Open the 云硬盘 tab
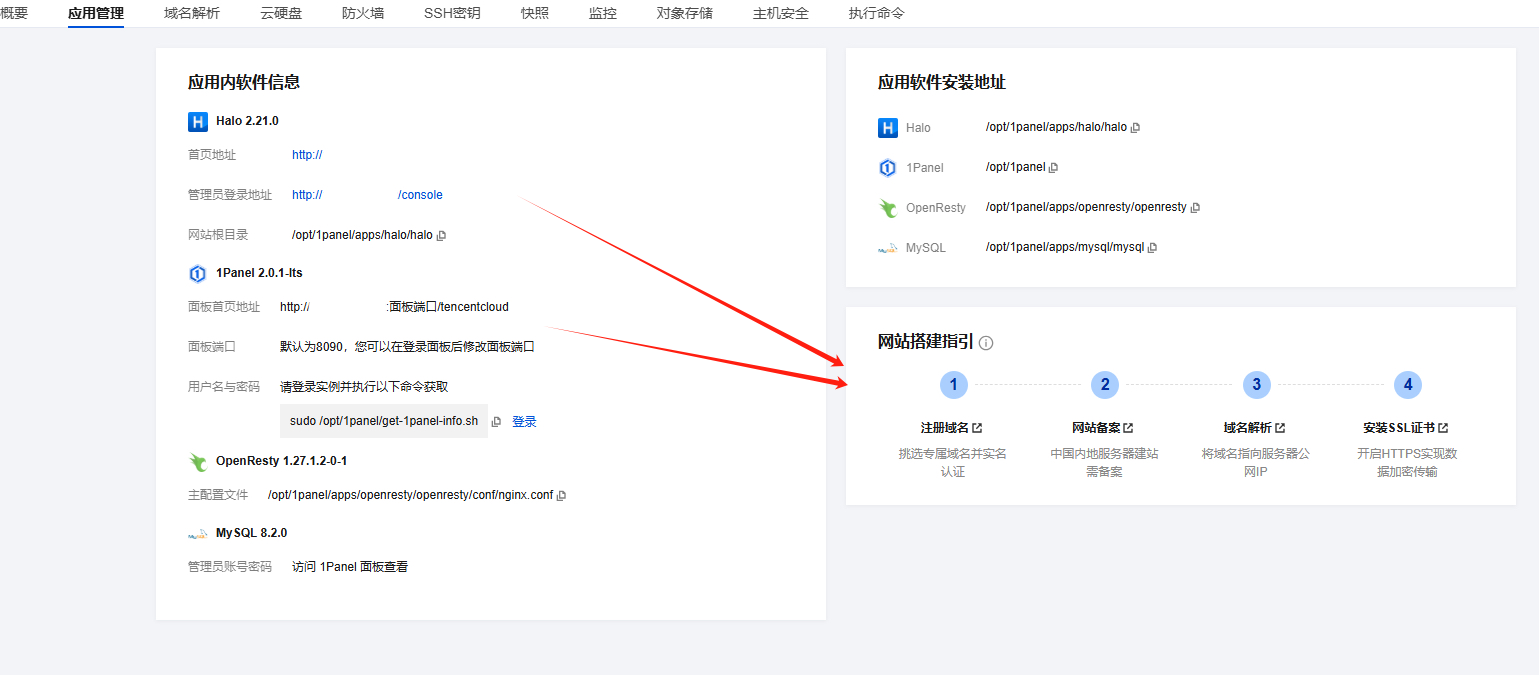Image resolution: width=1539 pixels, height=675 pixels. point(281,13)
